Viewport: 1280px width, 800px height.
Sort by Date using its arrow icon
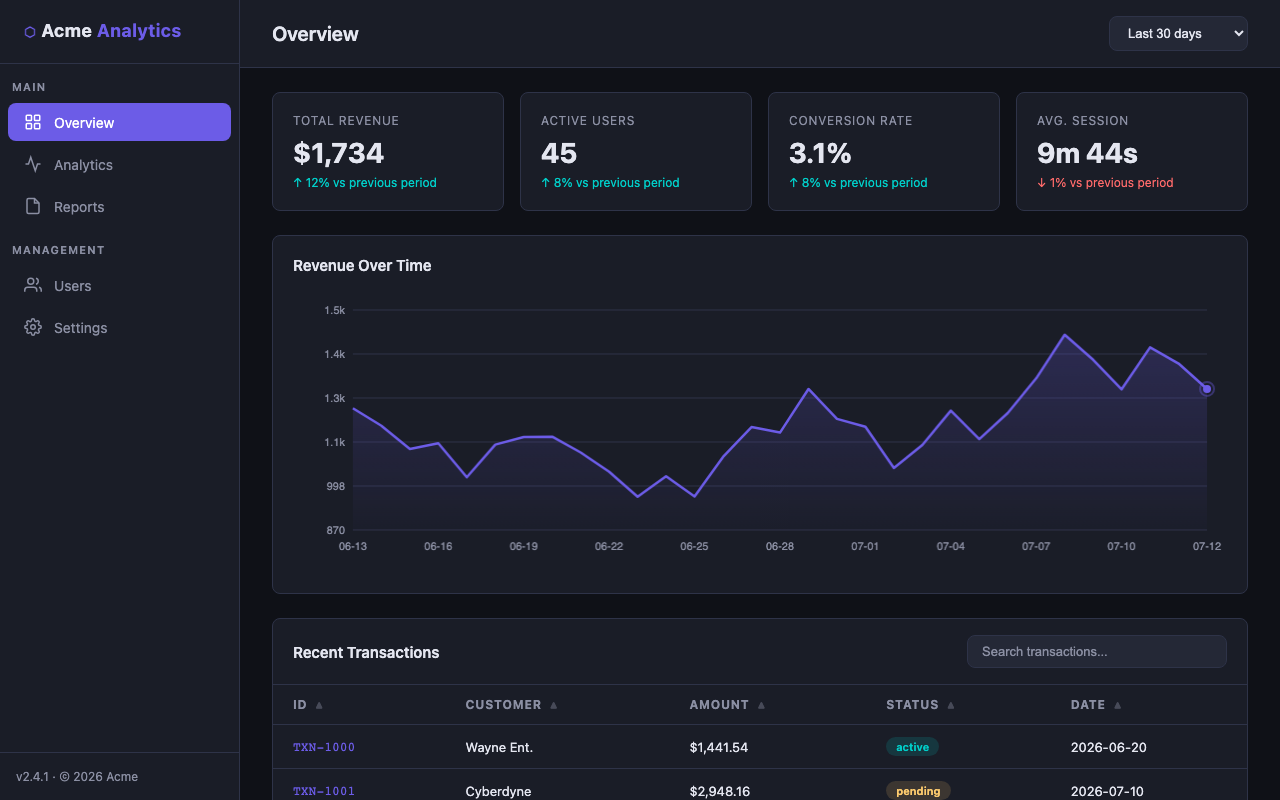coord(1117,705)
